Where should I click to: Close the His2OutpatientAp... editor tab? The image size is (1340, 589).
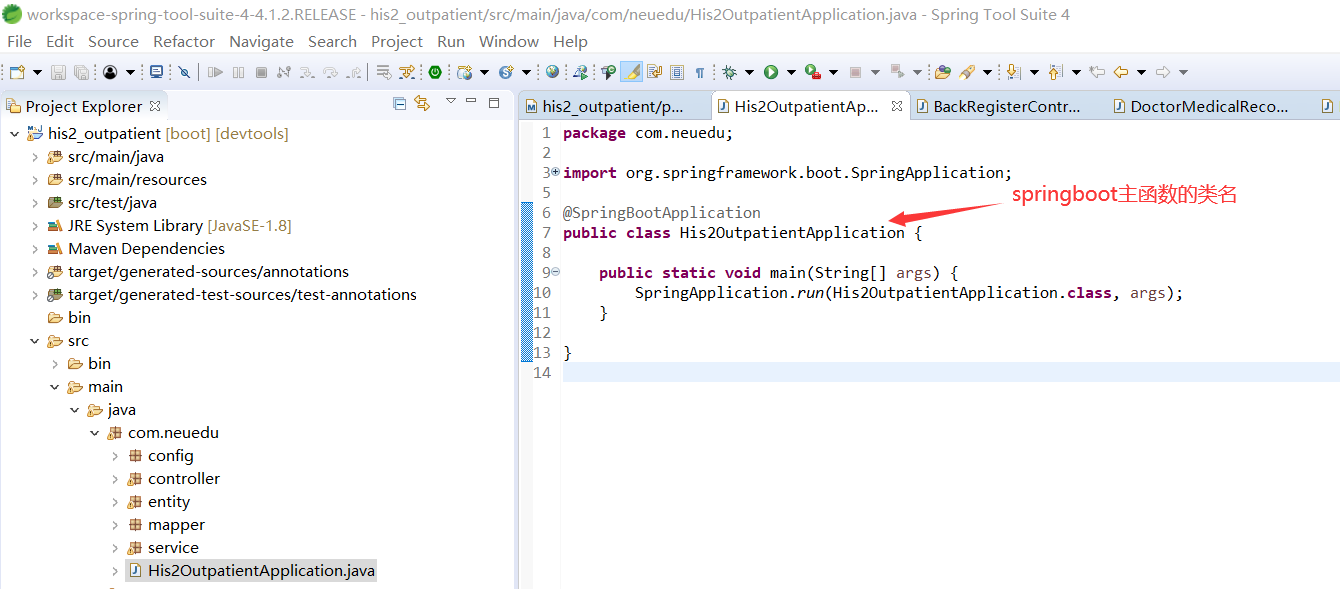coord(897,106)
